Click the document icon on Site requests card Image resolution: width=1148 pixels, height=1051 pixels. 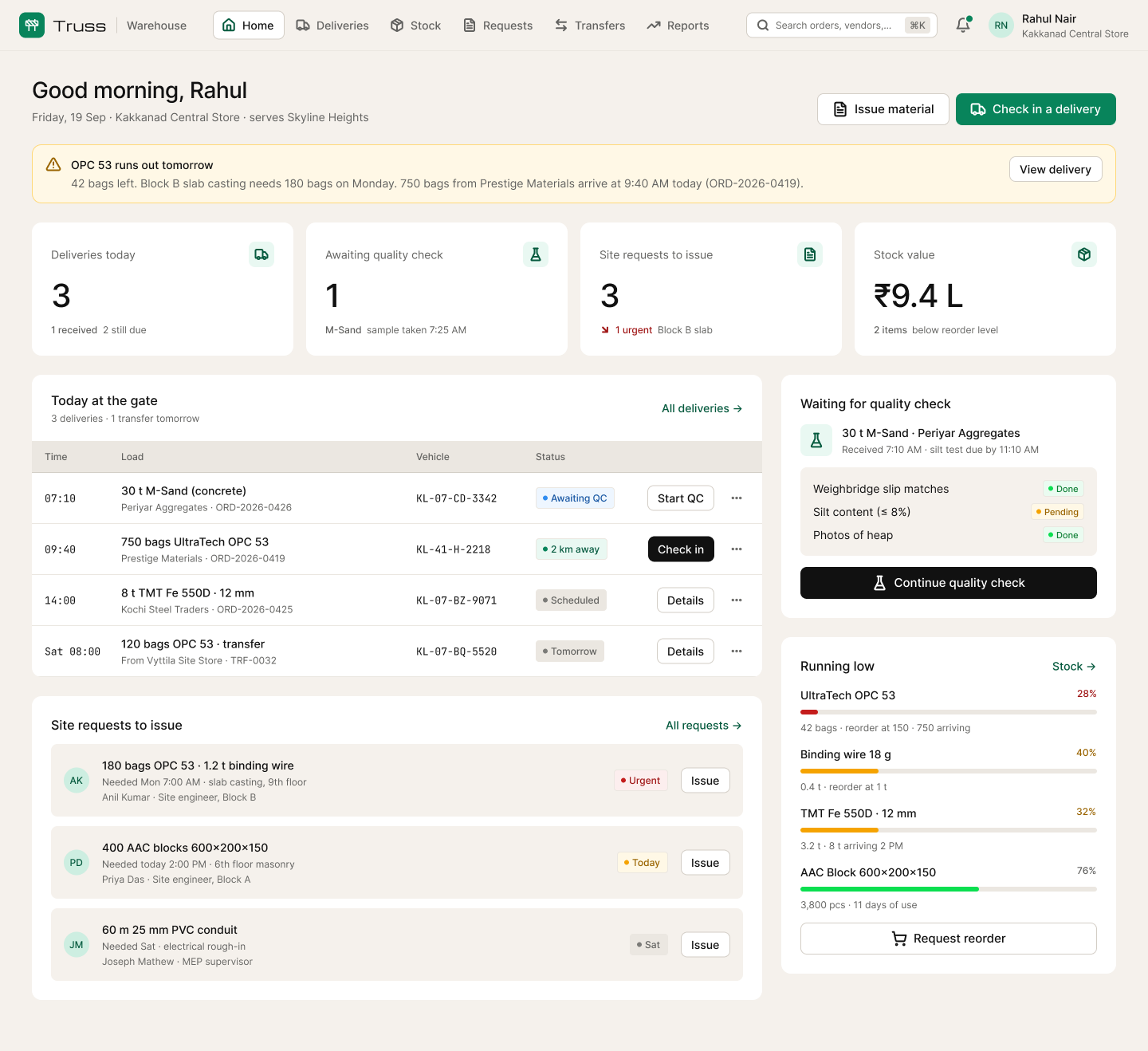pyautogui.click(x=810, y=254)
